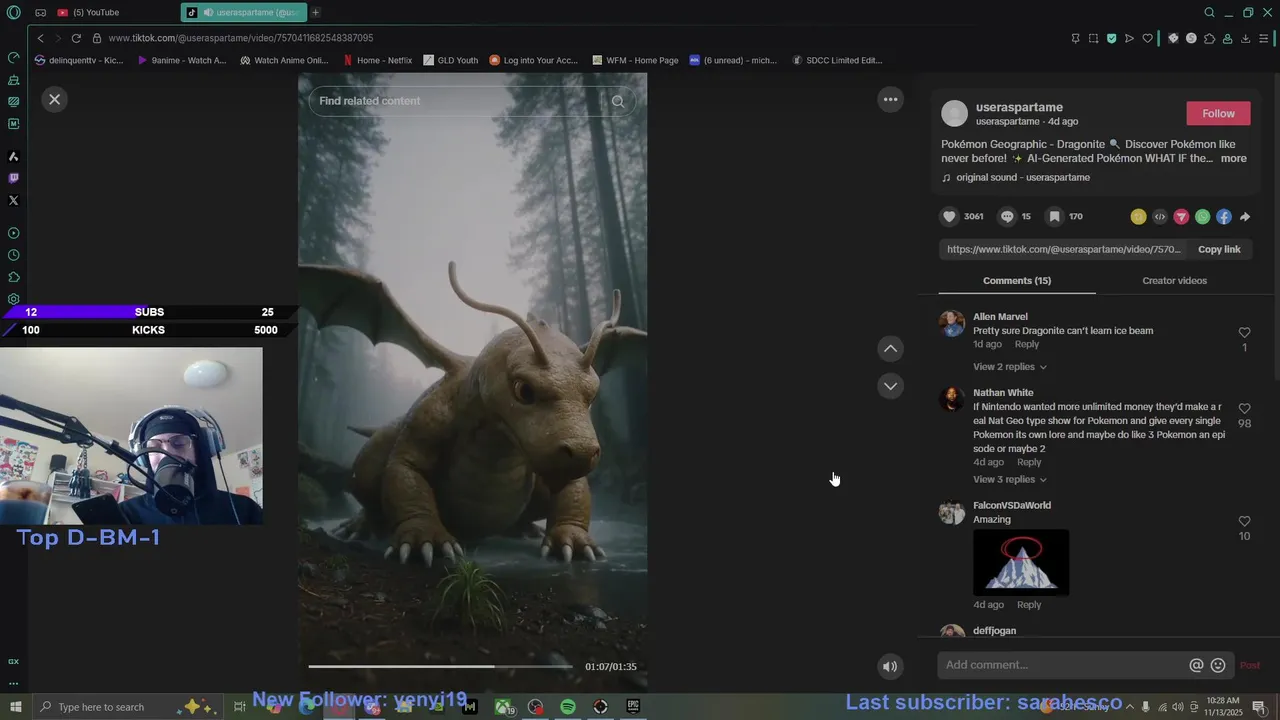Open browser history clock in sidebar
Screen dimensions: 1280x720
coord(13,255)
